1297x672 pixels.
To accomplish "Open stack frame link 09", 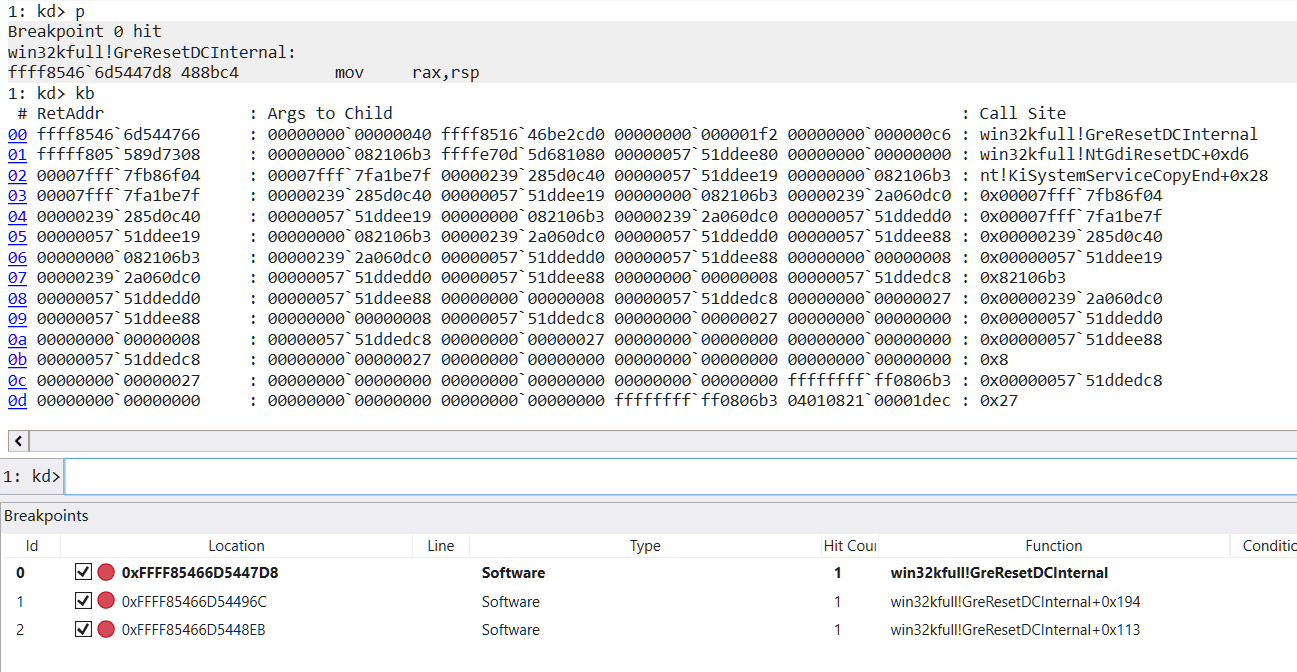I will click(x=17, y=319).
